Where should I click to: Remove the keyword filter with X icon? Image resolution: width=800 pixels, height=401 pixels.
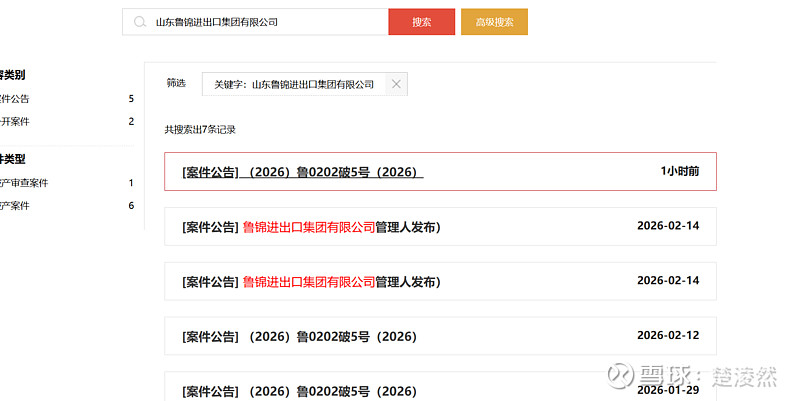tap(396, 84)
